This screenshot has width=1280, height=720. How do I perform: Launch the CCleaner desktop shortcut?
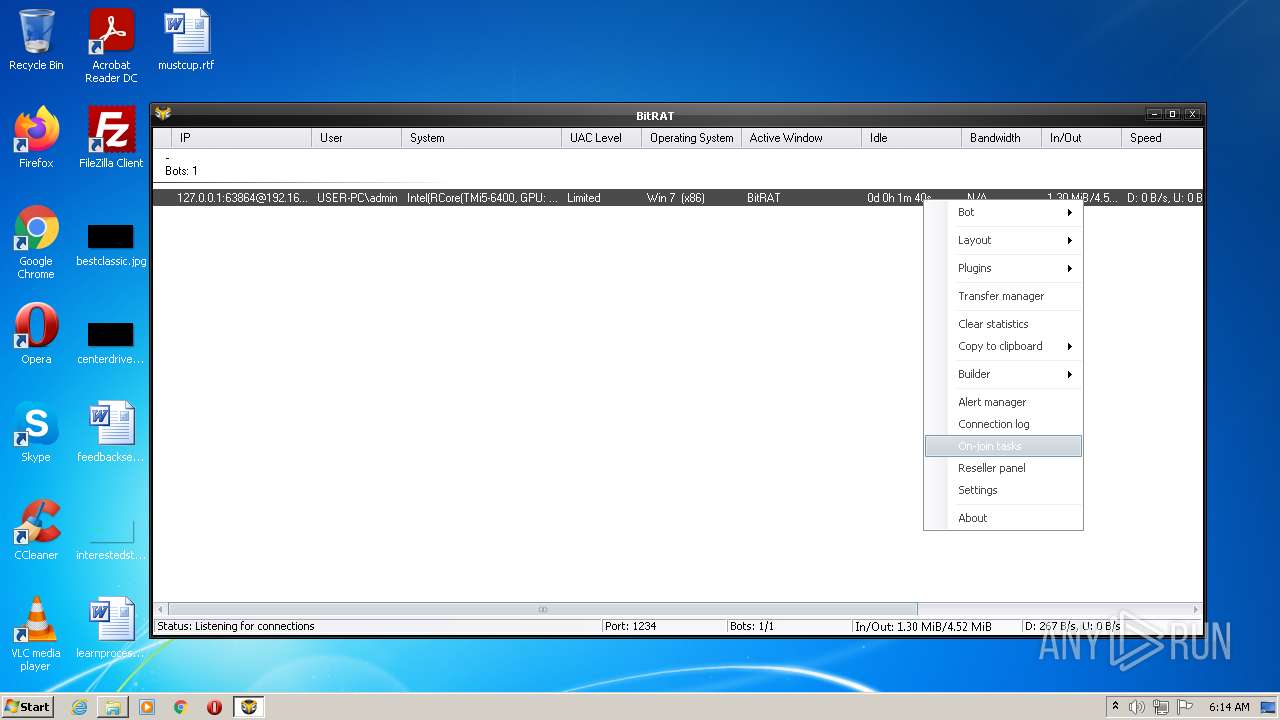point(36,530)
